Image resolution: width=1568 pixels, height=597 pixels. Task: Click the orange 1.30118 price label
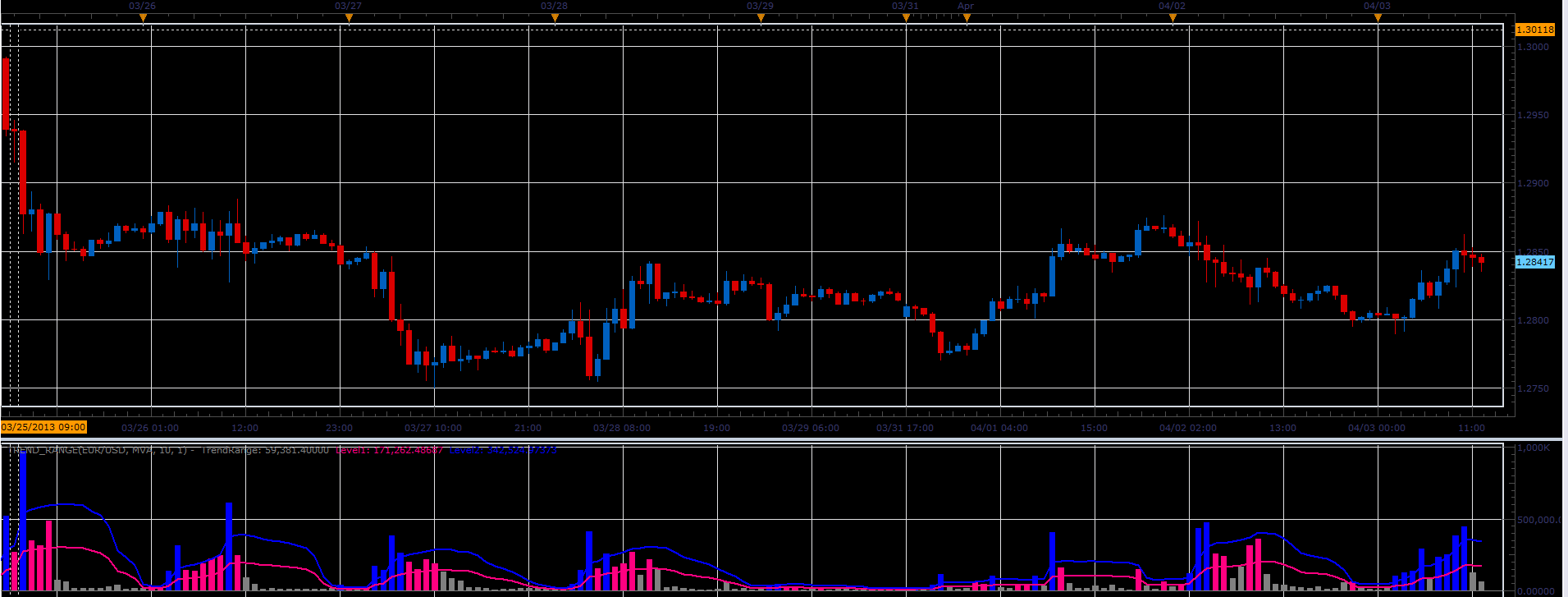1534,30
